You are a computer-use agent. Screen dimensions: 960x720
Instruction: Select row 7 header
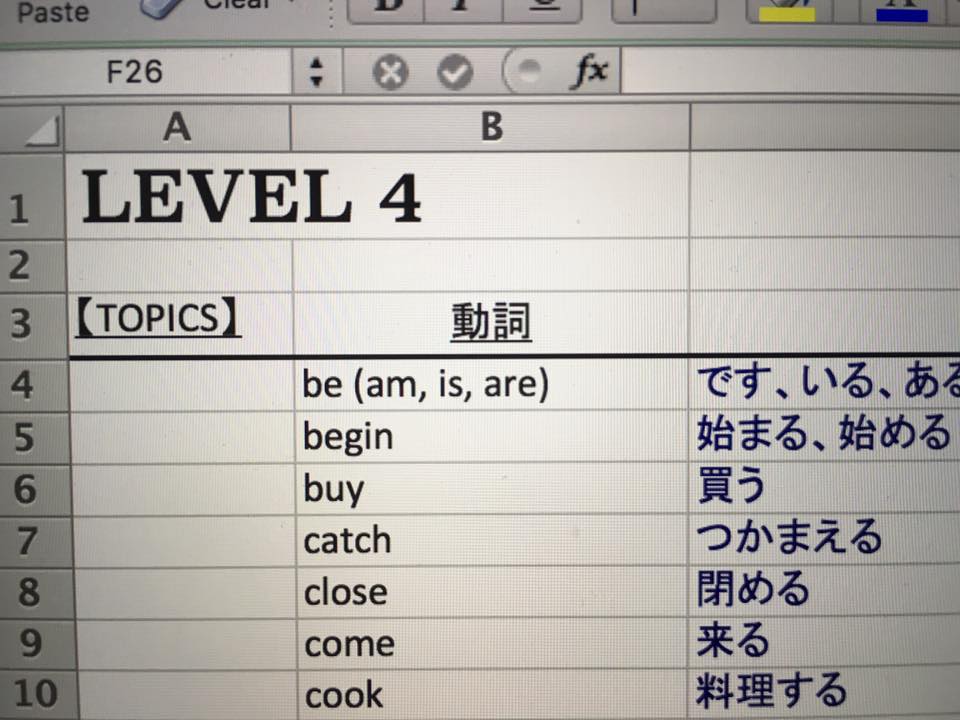point(37,541)
